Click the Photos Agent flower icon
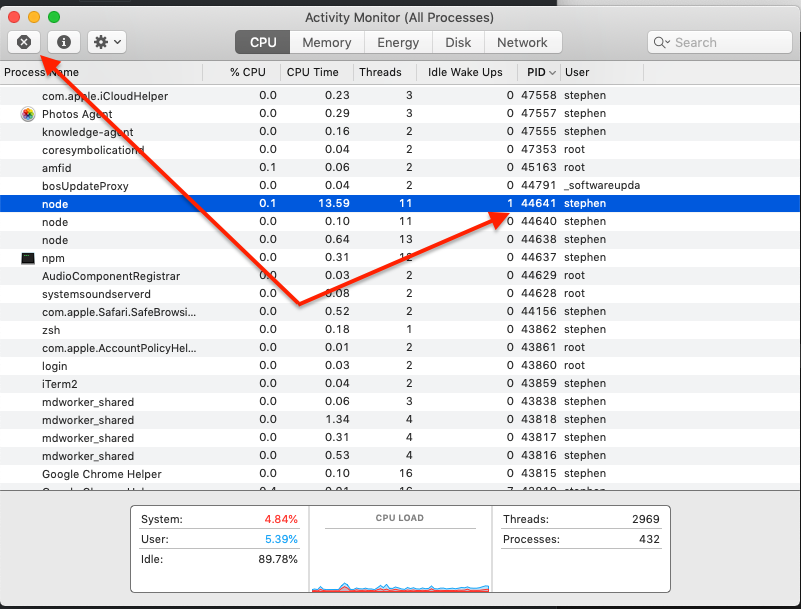Image resolution: width=801 pixels, height=609 pixels. (28, 114)
